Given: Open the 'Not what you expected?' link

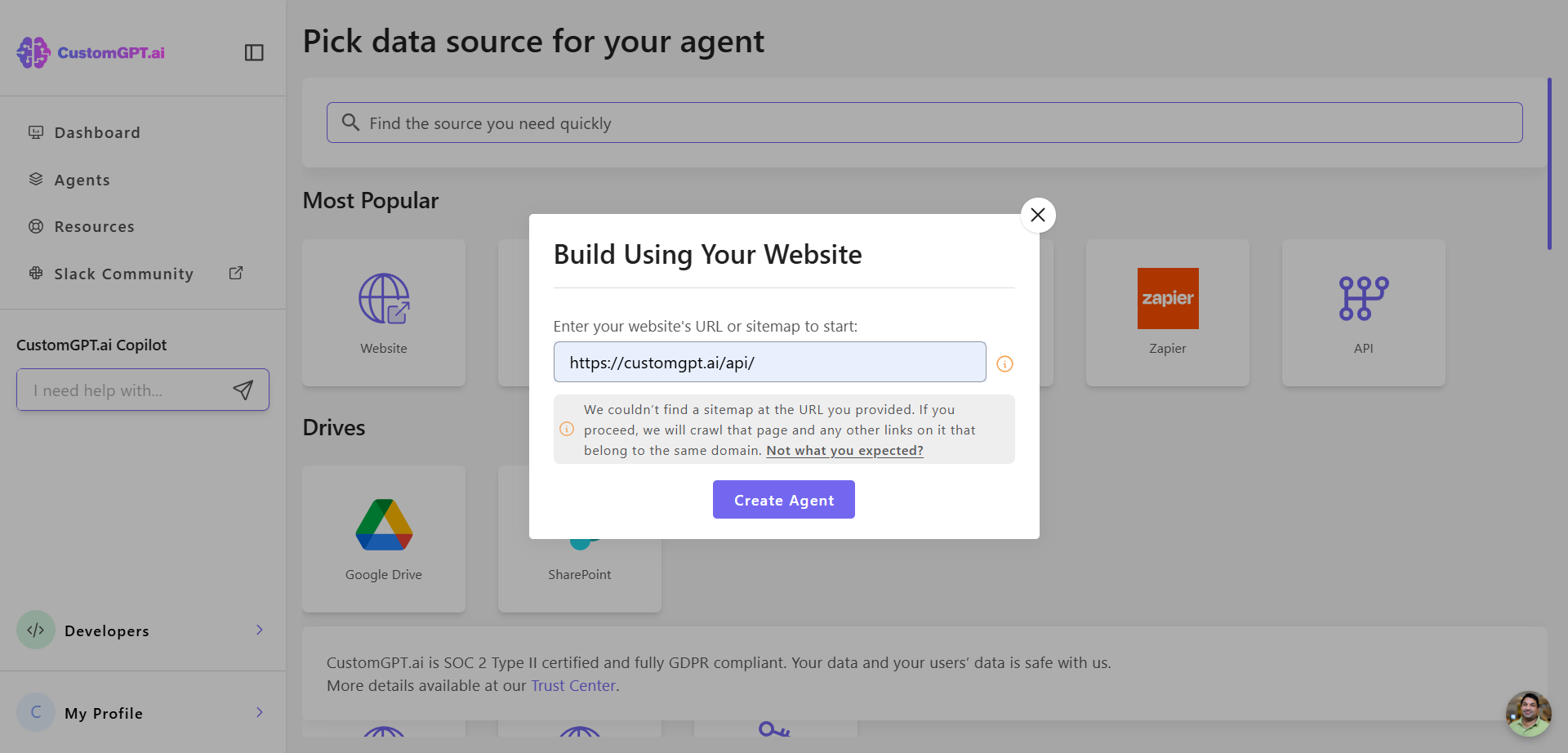Looking at the screenshot, I should 844,450.
